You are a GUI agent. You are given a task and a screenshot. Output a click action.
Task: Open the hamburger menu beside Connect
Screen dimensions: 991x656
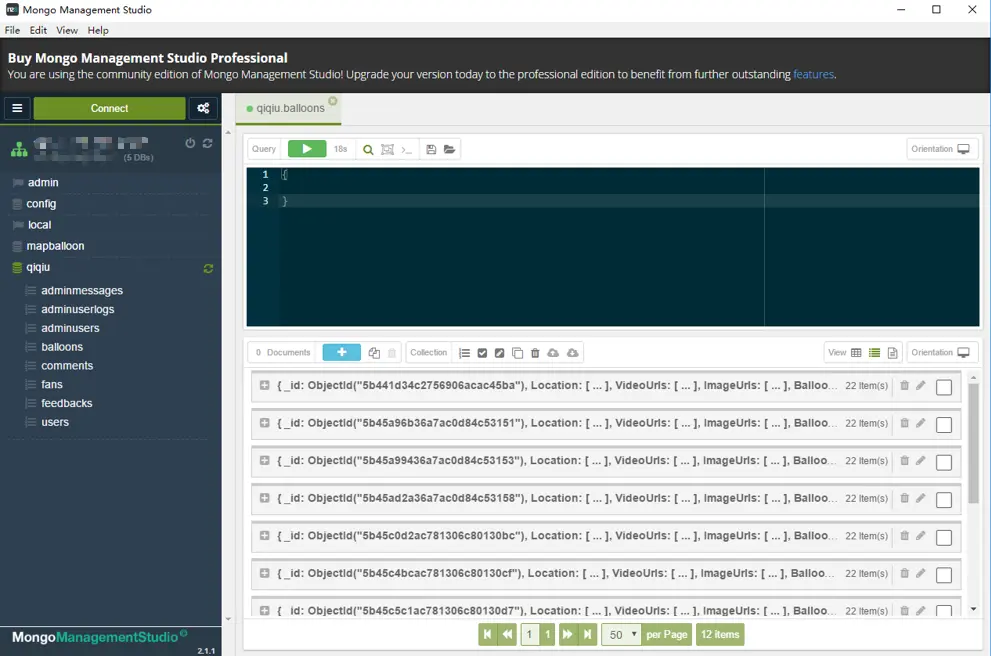click(17, 108)
